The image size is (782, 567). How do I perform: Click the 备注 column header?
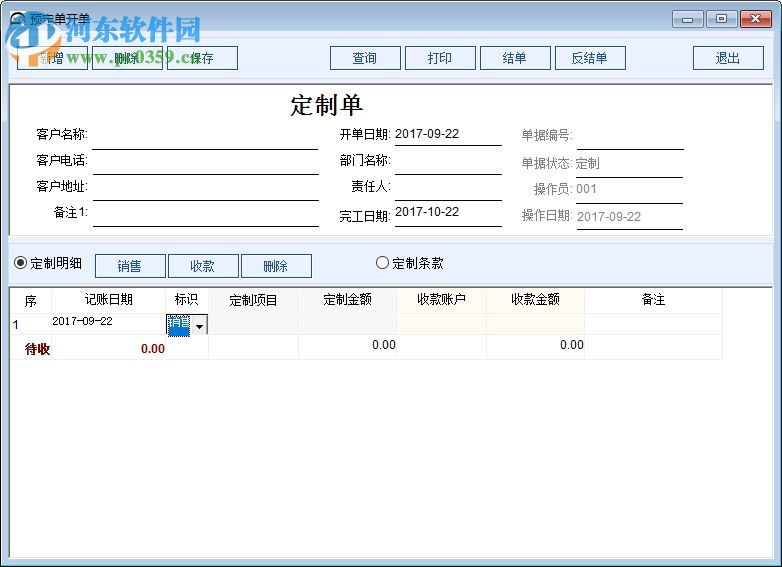(x=653, y=300)
